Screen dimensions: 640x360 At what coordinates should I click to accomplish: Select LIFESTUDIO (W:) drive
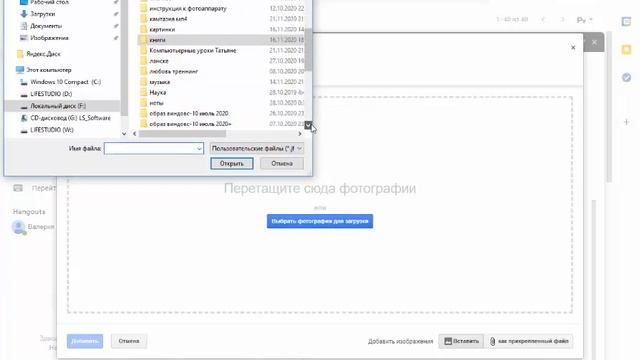pos(52,130)
